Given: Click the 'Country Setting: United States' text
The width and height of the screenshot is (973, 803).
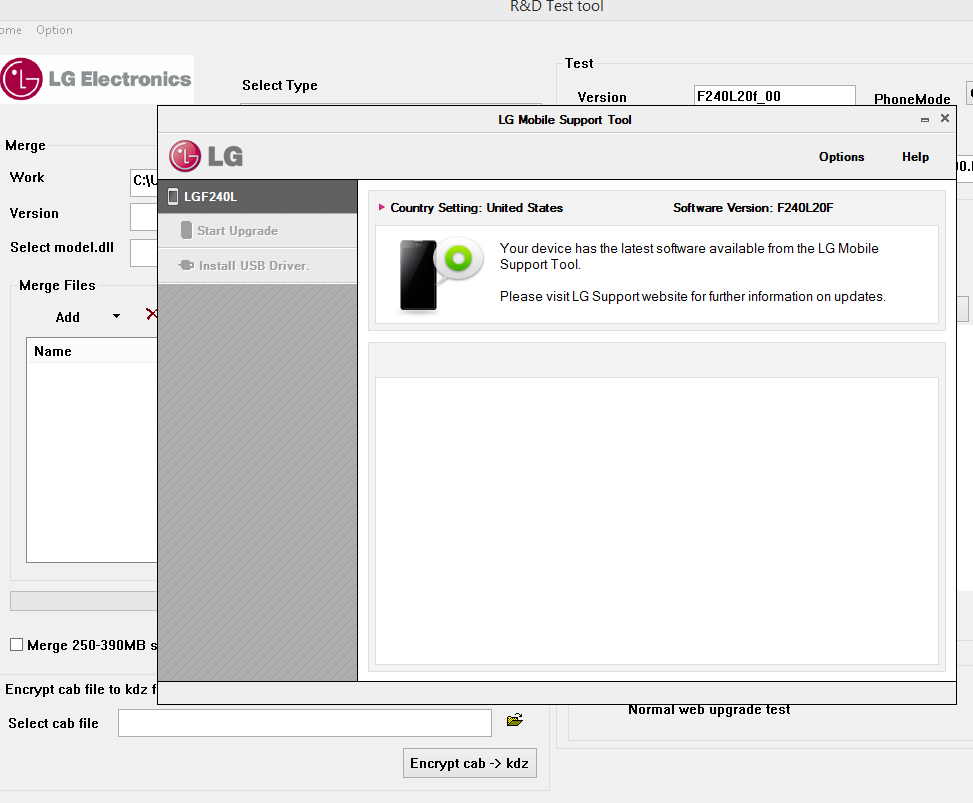Looking at the screenshot, I should pos(476,208).
